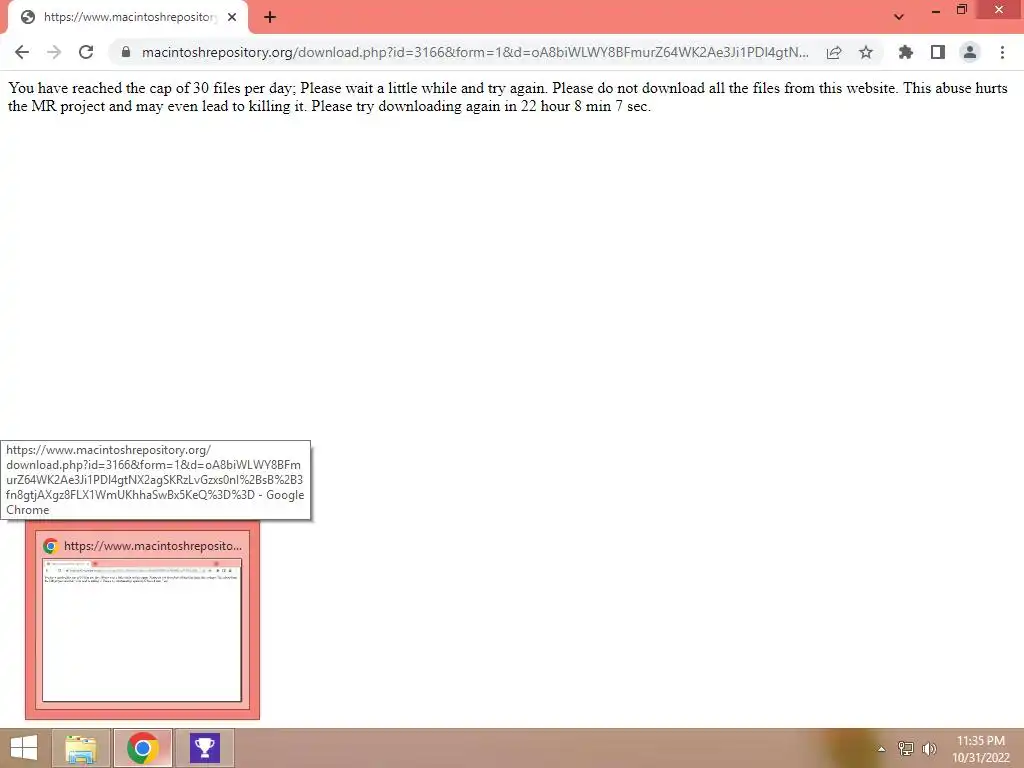View site security lock information
The height and width of the screenshot is (768, 1024).
126,52
